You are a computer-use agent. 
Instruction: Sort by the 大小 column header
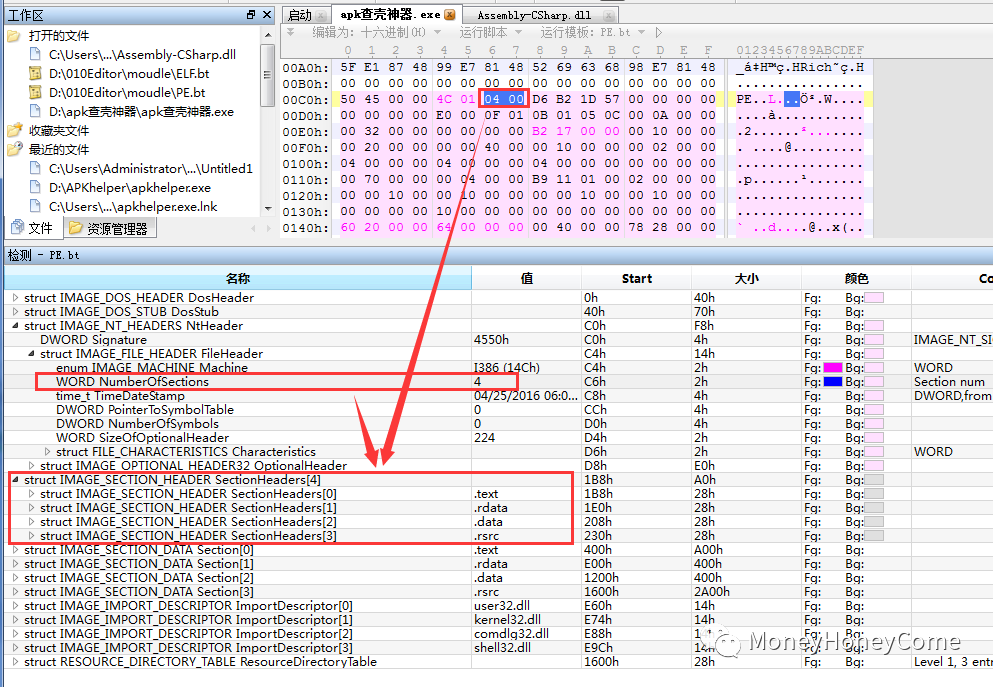[746, 279]
